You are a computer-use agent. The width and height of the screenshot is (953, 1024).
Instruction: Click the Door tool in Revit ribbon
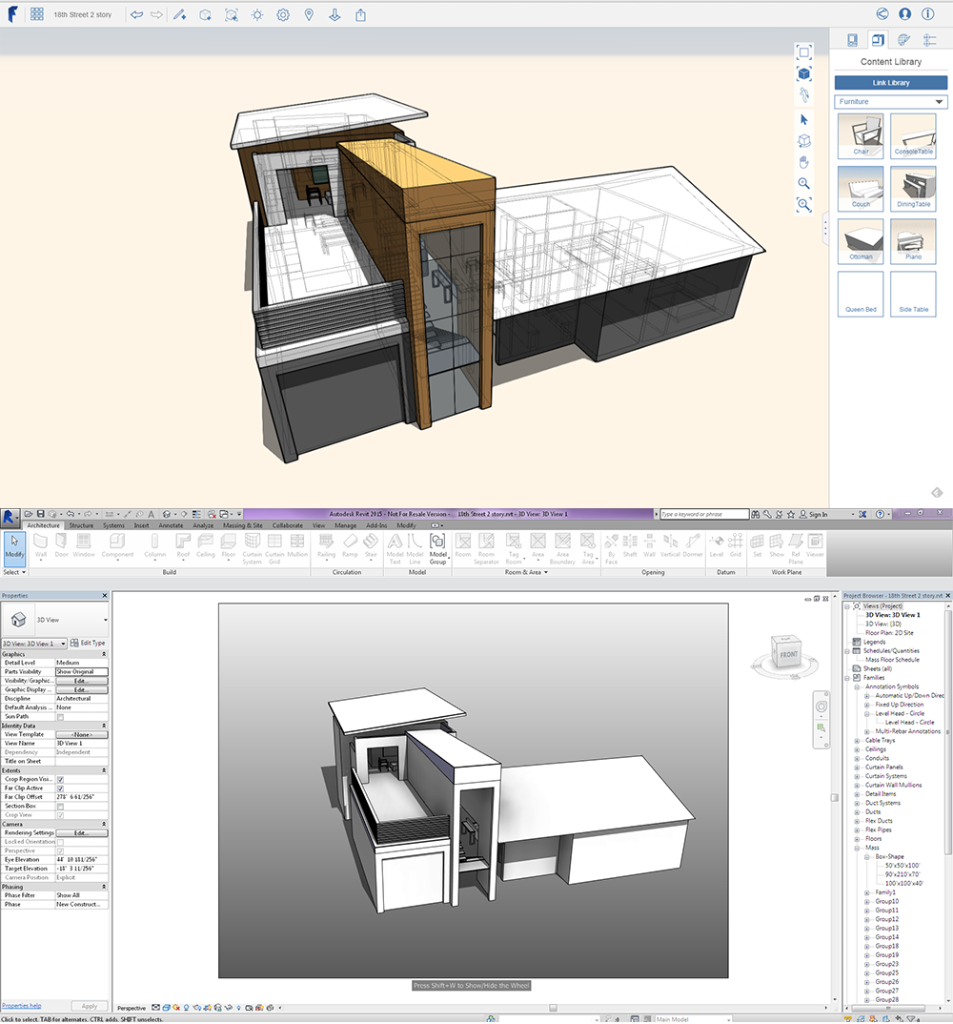click(x=61, y=546)
